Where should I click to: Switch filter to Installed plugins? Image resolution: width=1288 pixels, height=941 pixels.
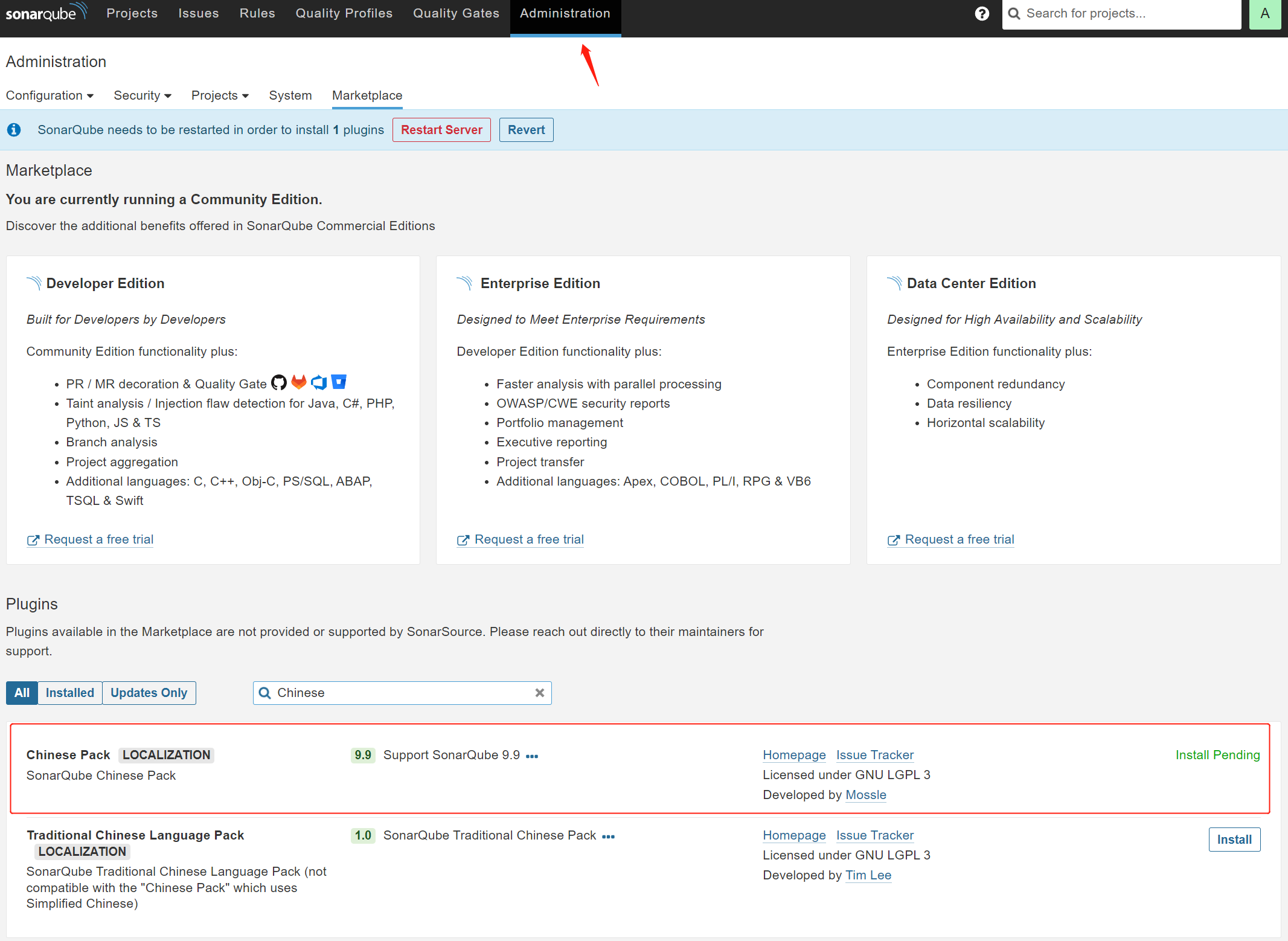[69, 693]
